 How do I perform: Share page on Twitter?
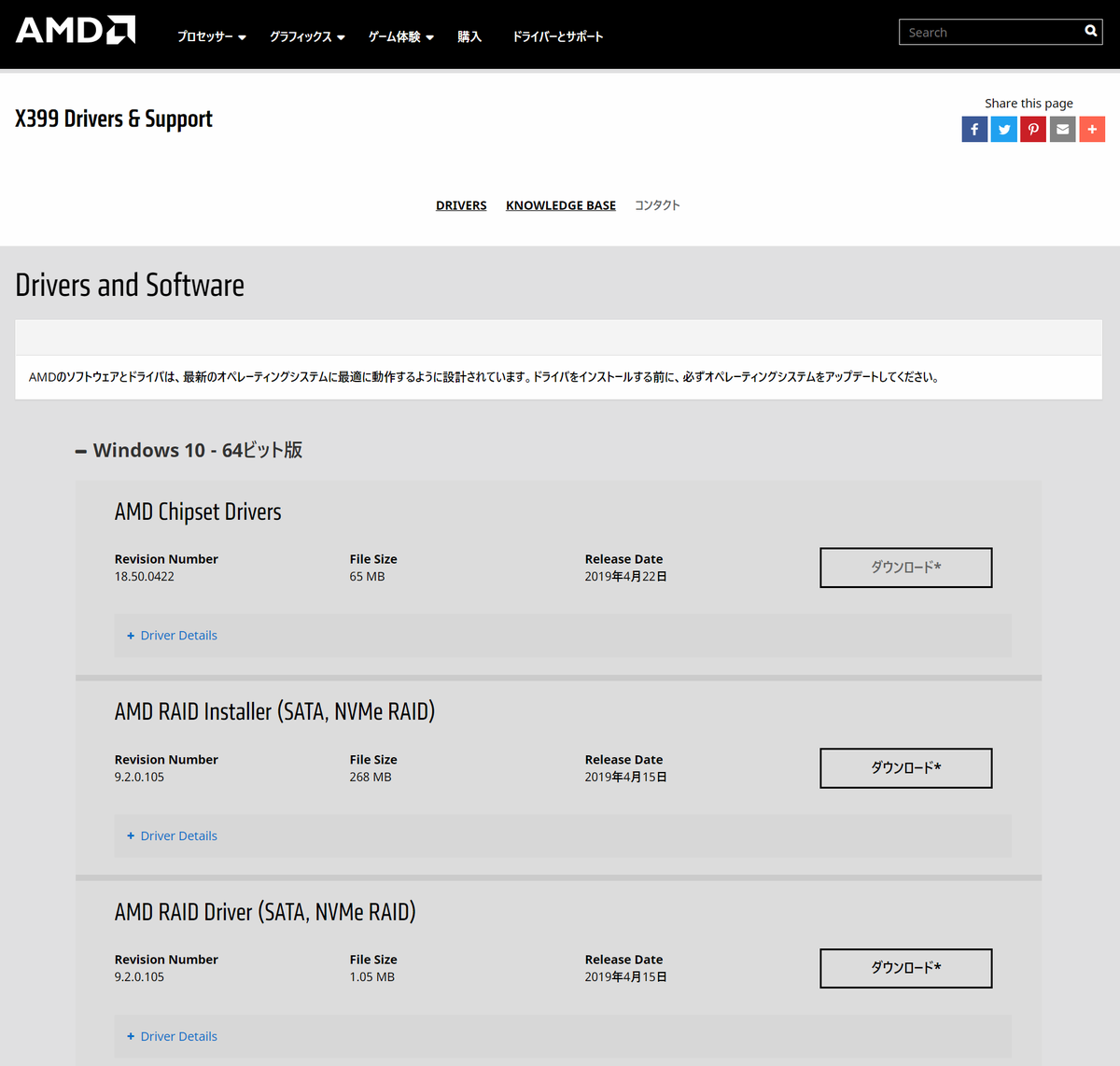pos(1004,129)
